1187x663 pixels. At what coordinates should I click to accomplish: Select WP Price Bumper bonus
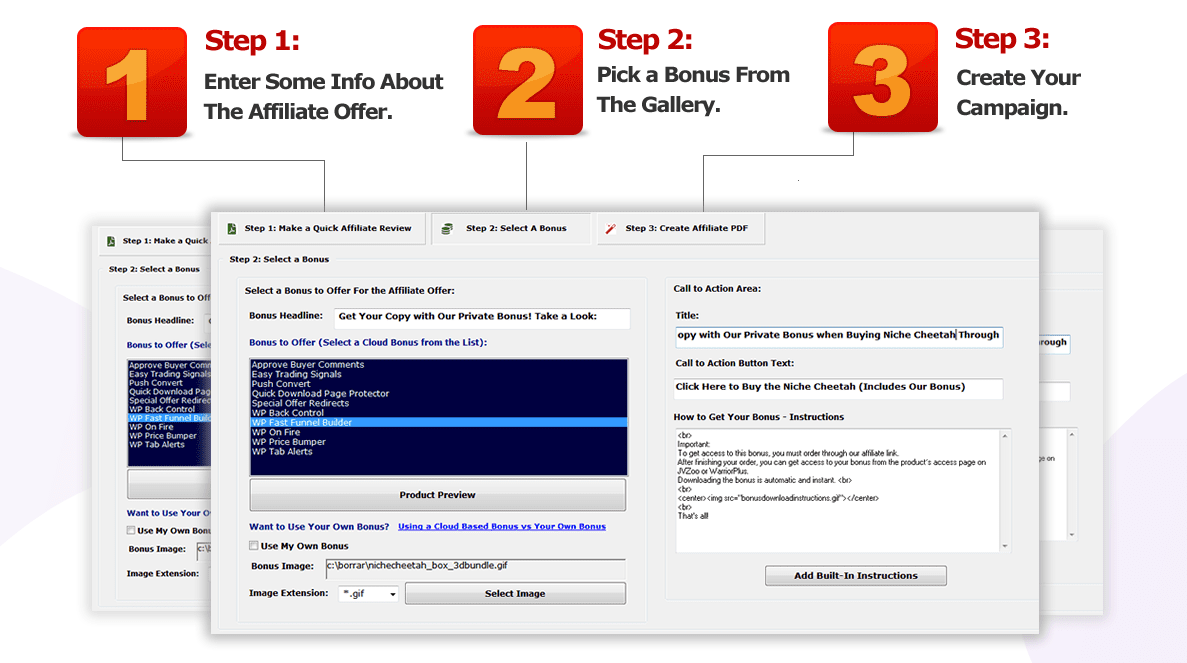[438, 443]
